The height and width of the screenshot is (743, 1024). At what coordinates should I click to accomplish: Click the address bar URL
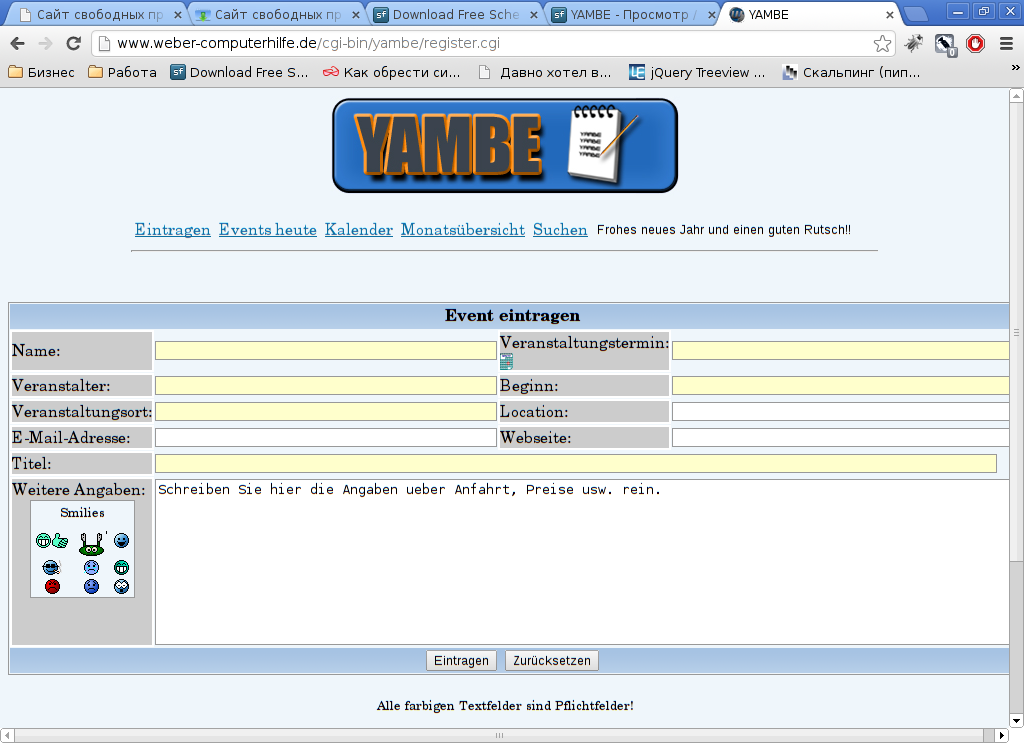click(x=308, y=43)
